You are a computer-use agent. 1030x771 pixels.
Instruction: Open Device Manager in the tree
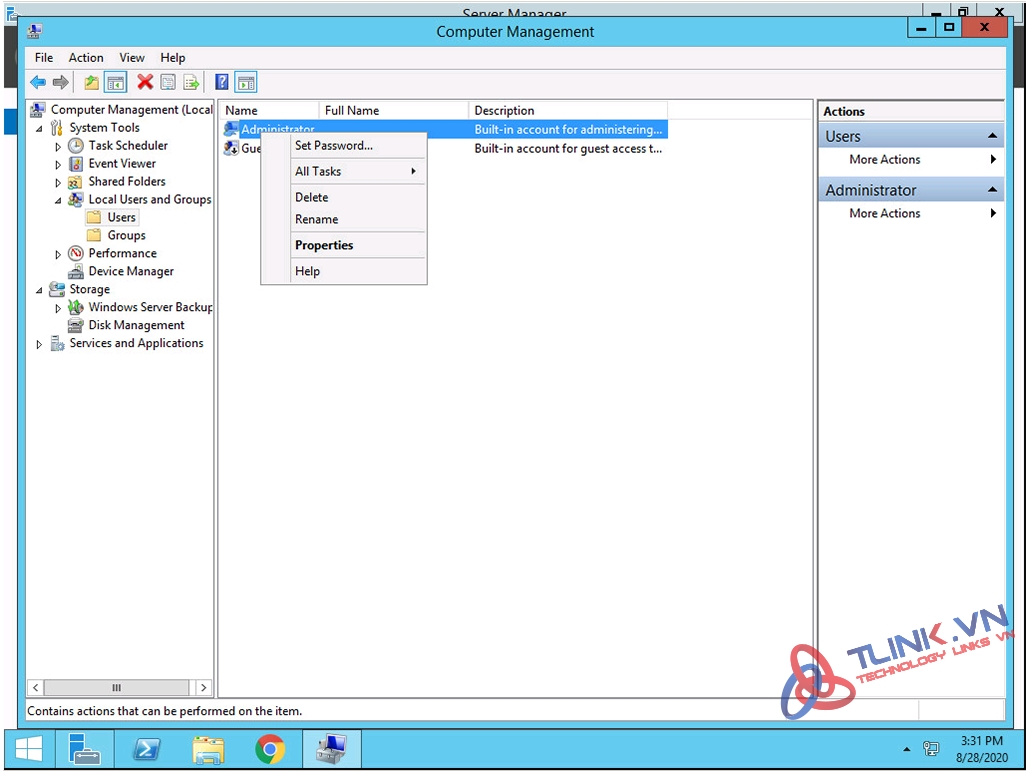pyautogui.click(x=131, y=271)
